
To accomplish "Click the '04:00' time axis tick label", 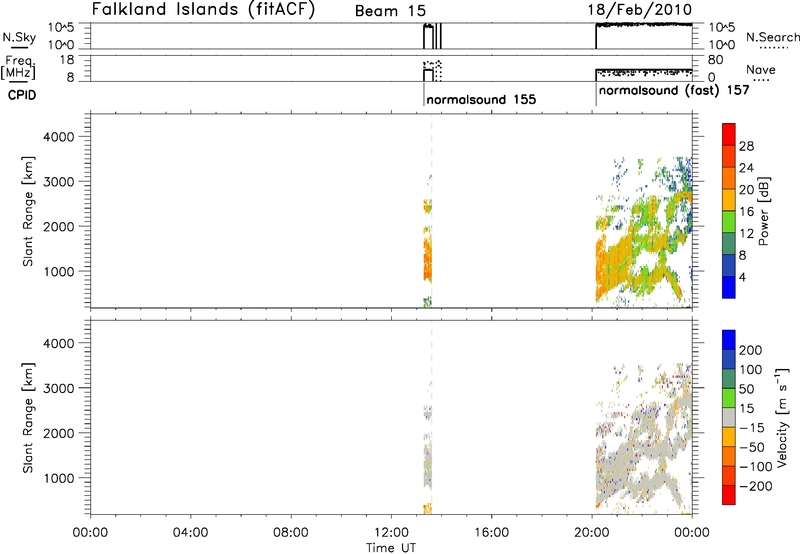I will [x=190, y=533].
